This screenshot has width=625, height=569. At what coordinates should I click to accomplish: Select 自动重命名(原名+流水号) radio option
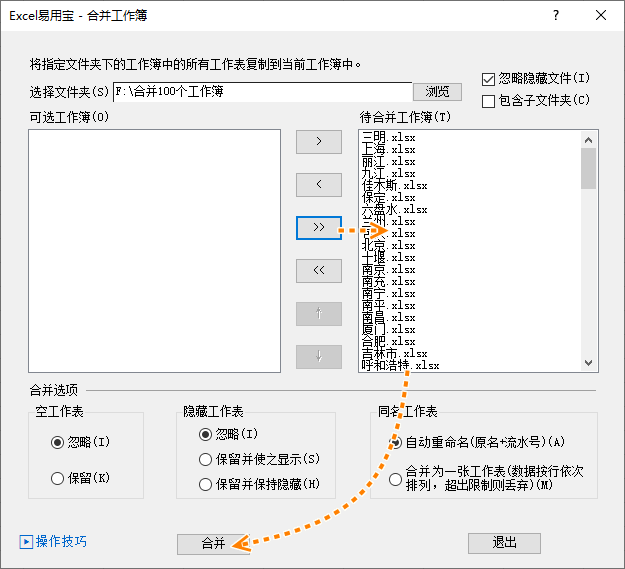(395, 442)
